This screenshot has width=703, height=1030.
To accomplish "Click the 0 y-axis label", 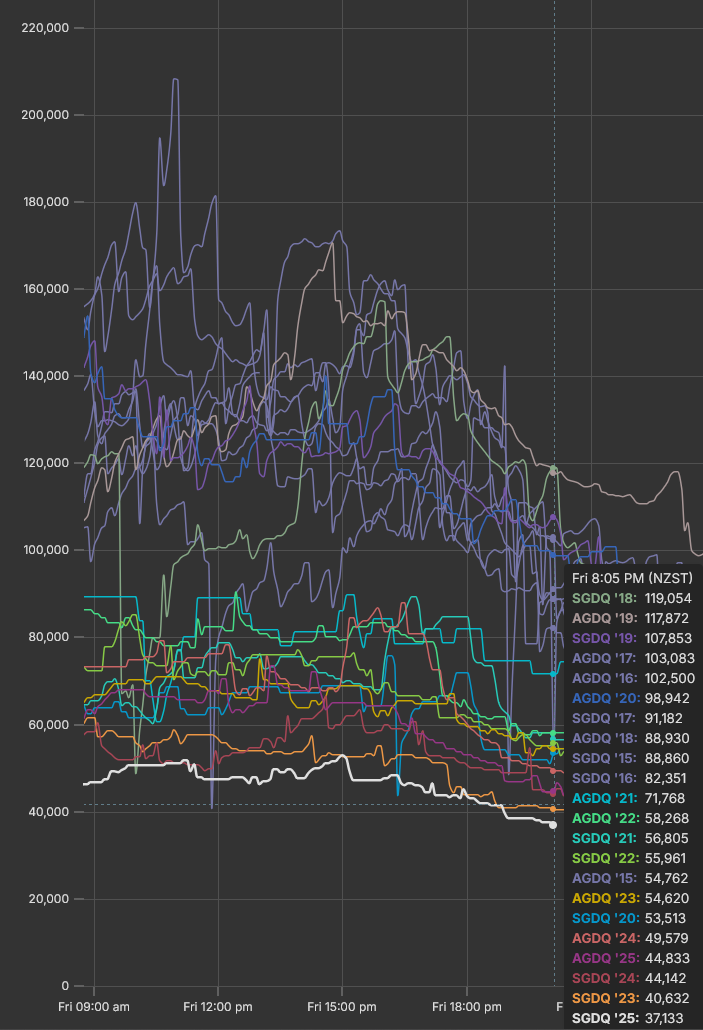I will pyautogui.click(x=65, y=986).
